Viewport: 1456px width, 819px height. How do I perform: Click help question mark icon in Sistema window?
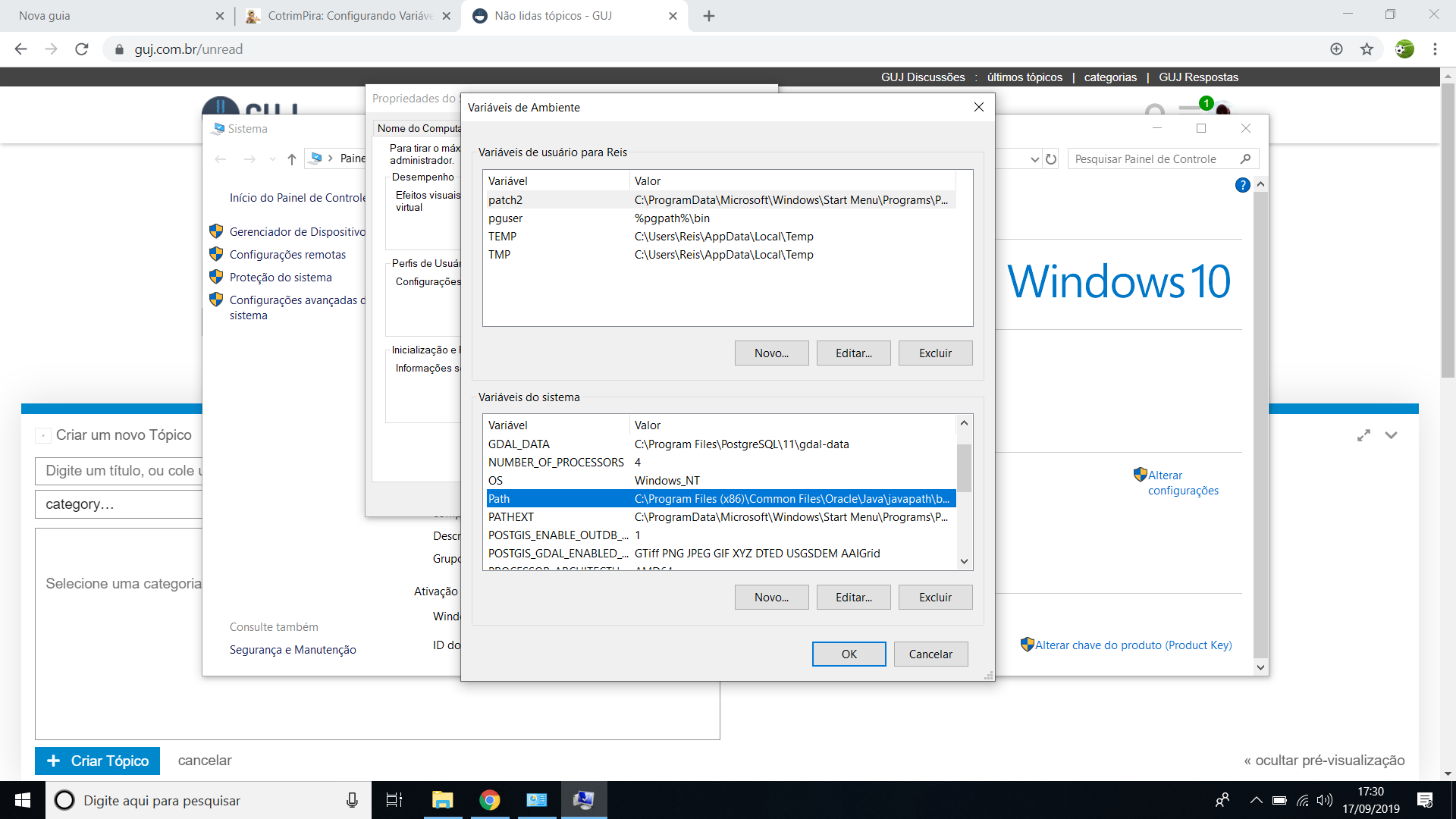[x=1242, y=185]
